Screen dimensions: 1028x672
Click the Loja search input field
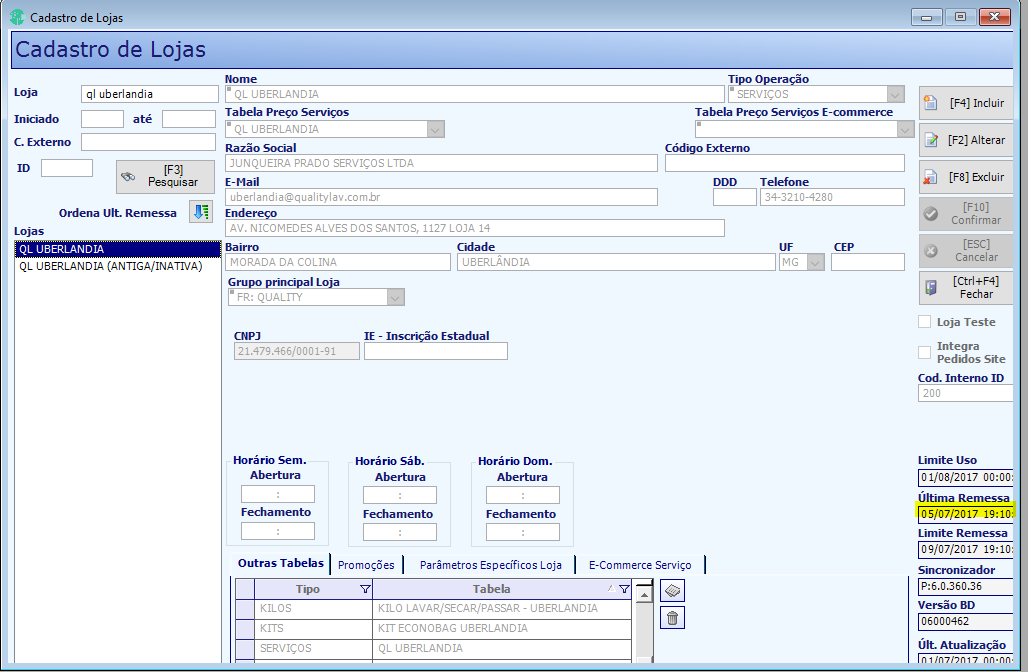pyautogui.click(x=149, y=94)
